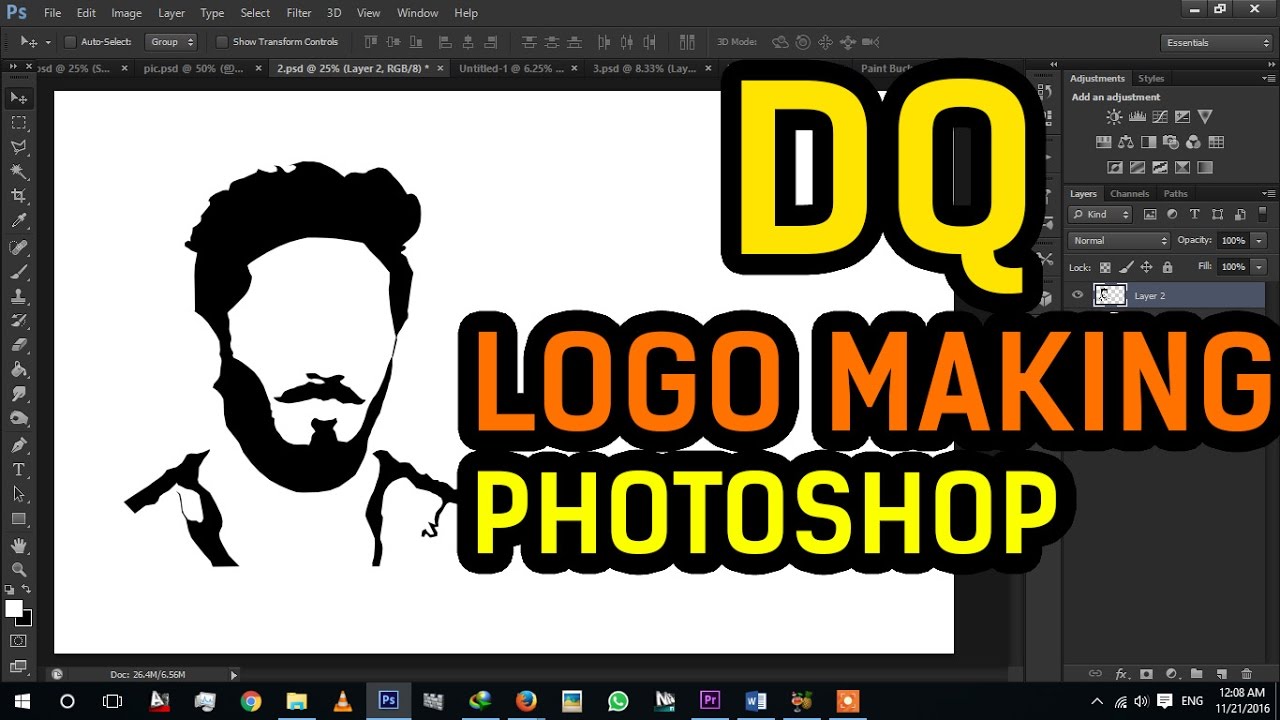Toggle Layer 2 visibility
Screen dimensions: 1280x720
tap(1077, 295)
